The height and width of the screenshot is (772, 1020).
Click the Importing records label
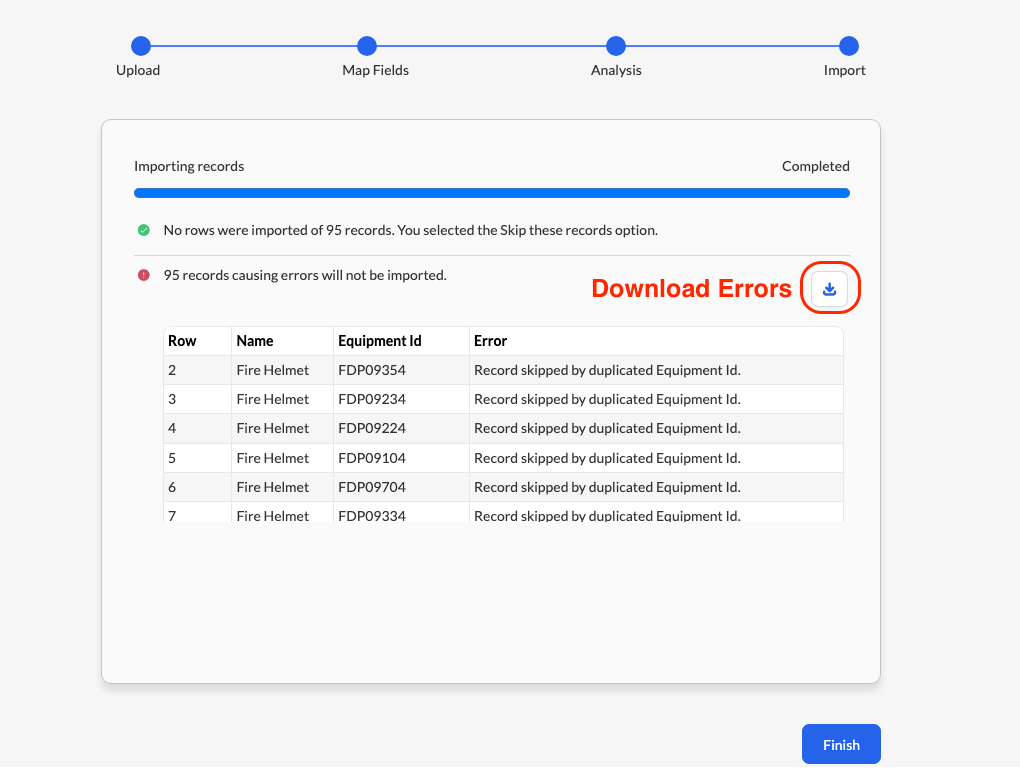tap(189, 166)
